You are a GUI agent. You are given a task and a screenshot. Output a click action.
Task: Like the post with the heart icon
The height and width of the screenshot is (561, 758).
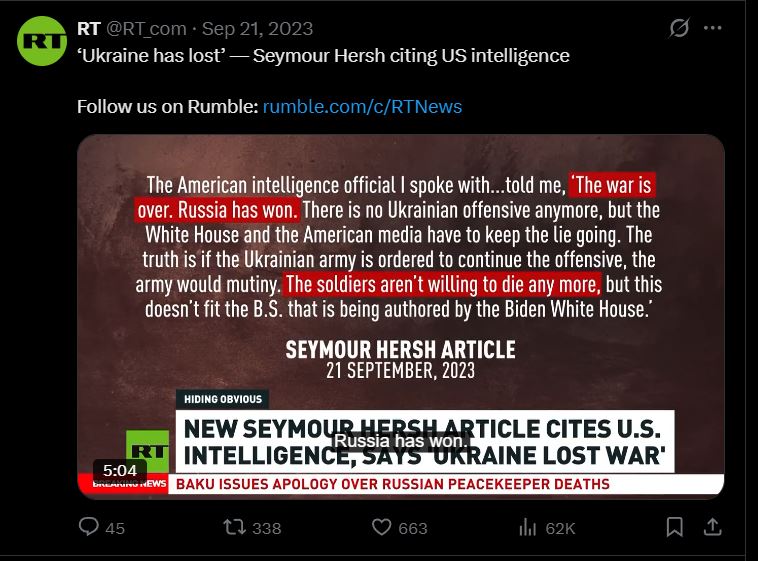[381, 527]
